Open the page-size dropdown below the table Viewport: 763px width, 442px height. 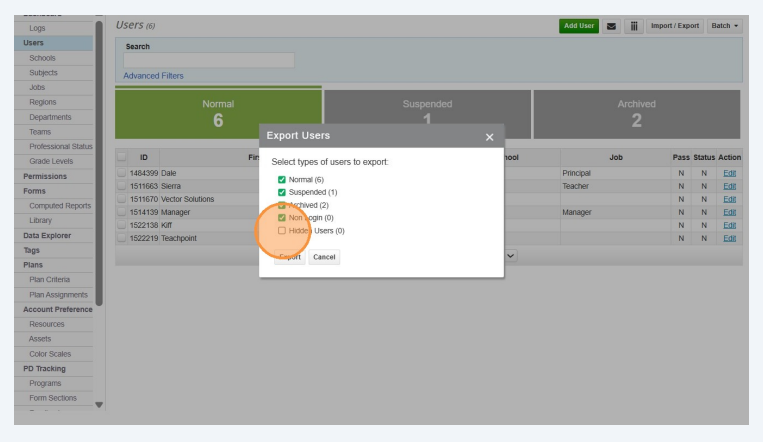(510, 256)
